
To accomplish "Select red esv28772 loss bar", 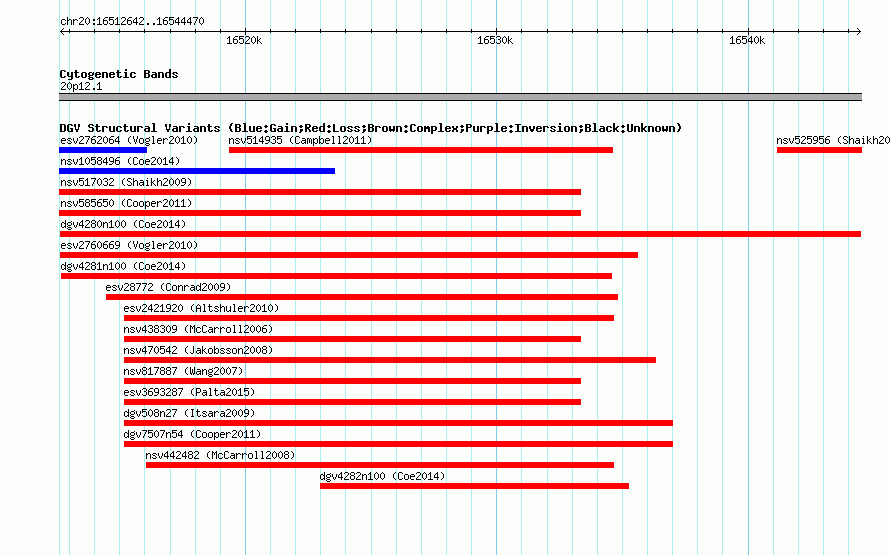I will pos(362,297).
